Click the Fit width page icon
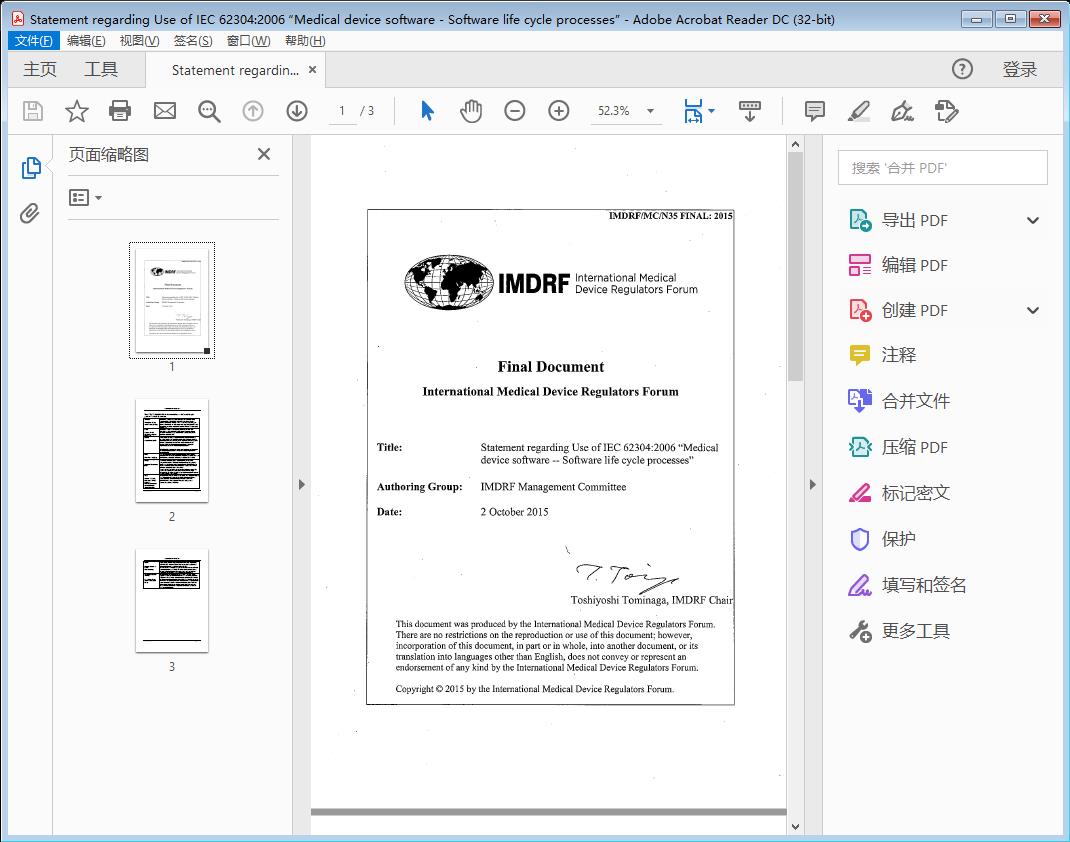 coord(693,111)
